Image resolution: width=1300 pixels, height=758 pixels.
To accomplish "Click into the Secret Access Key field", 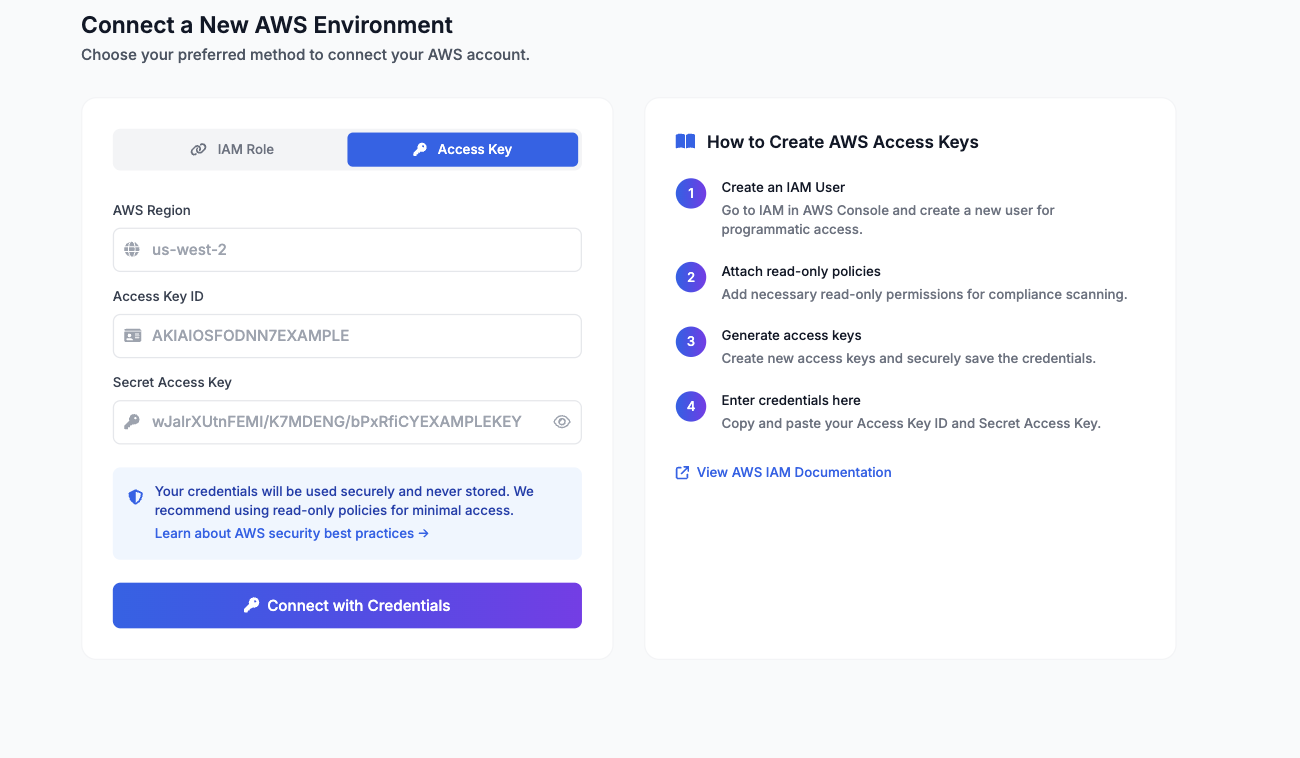I will (x=347, y=422).
